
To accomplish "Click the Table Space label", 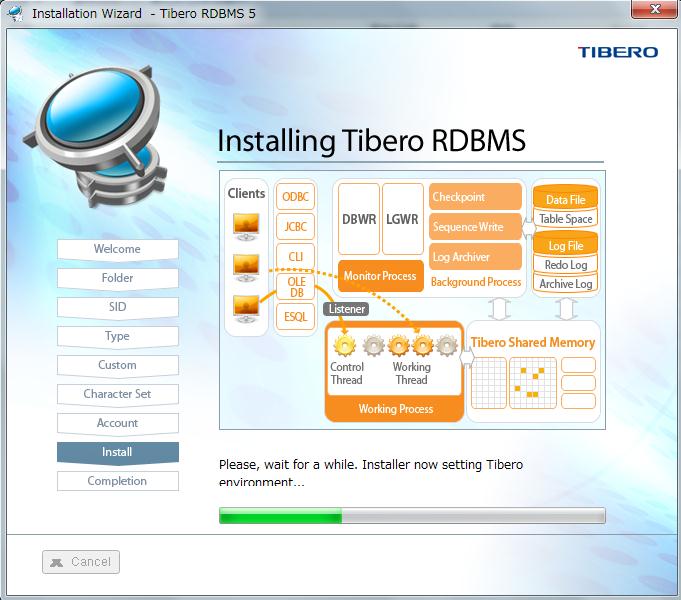I will click(566, 219).
